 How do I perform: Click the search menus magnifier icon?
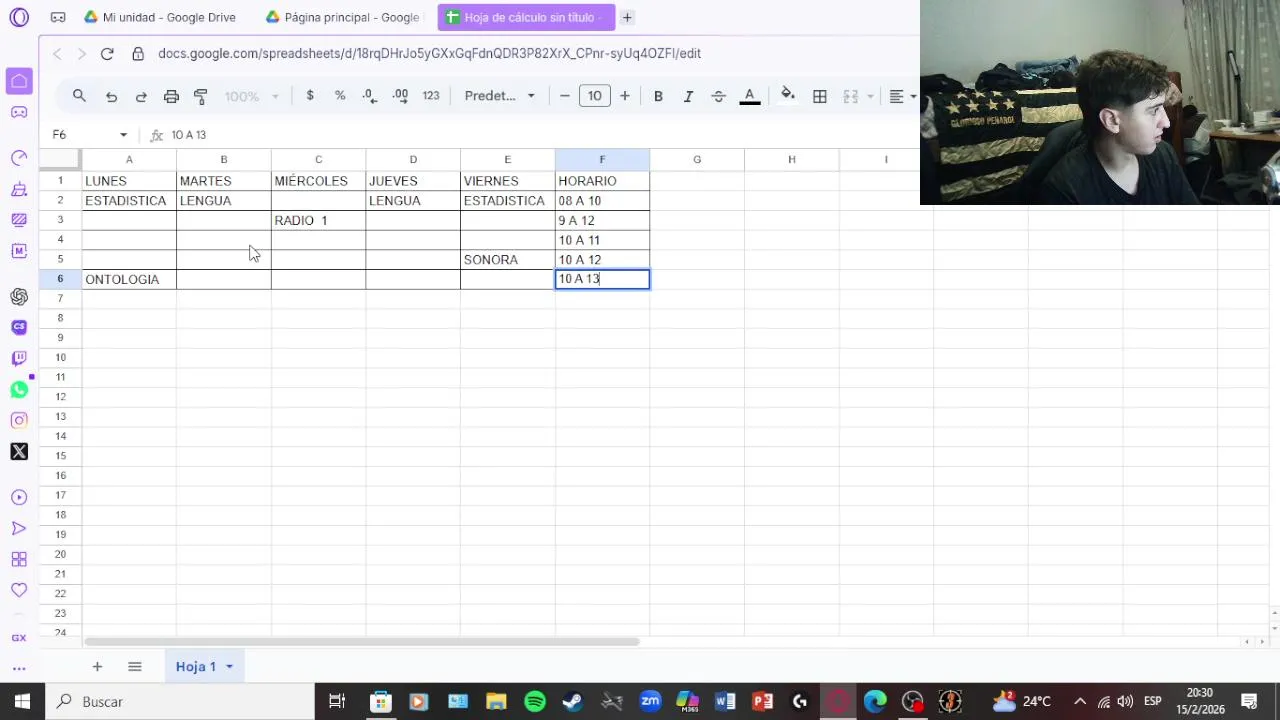[79, 96]
